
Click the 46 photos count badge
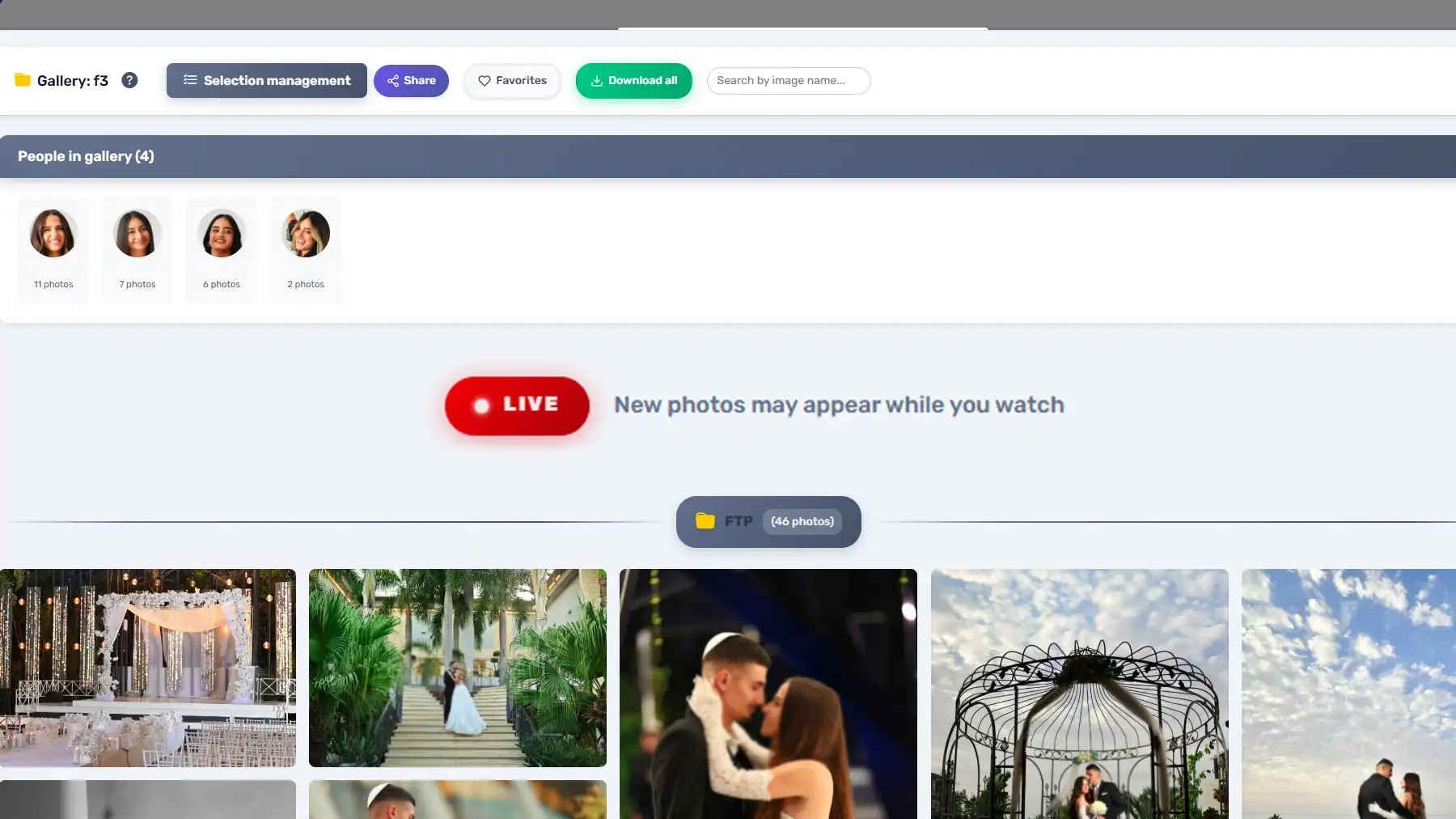point(802,521)
